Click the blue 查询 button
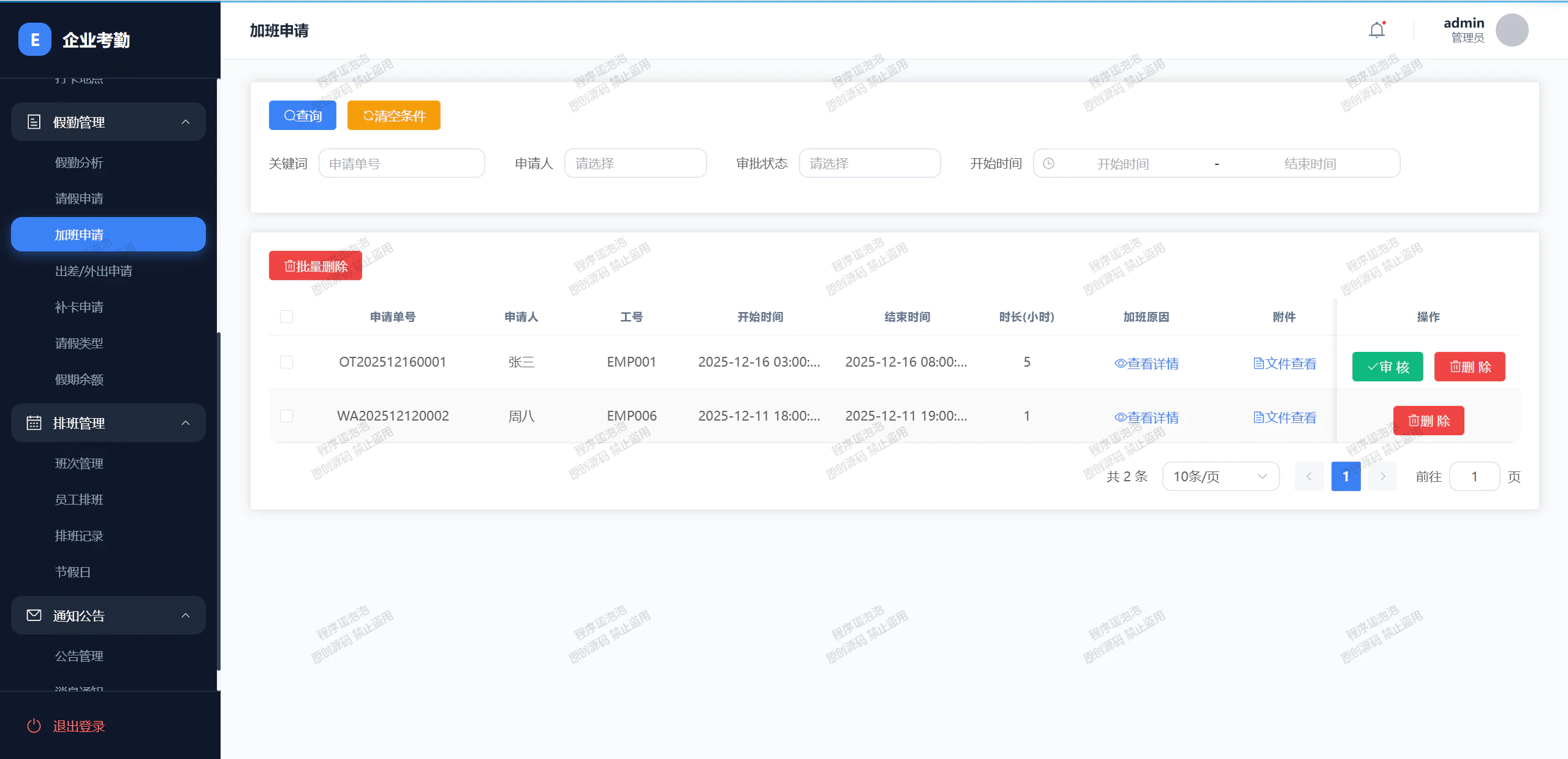1568x759 pixels. click(x=303, y=115)
